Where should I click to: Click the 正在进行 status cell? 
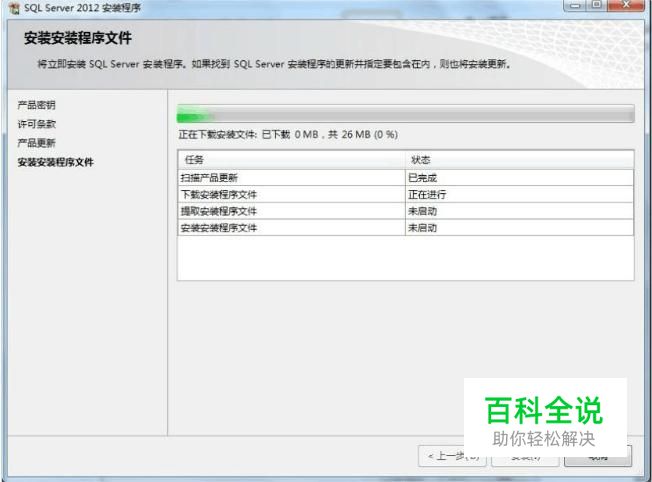(519, 194)
